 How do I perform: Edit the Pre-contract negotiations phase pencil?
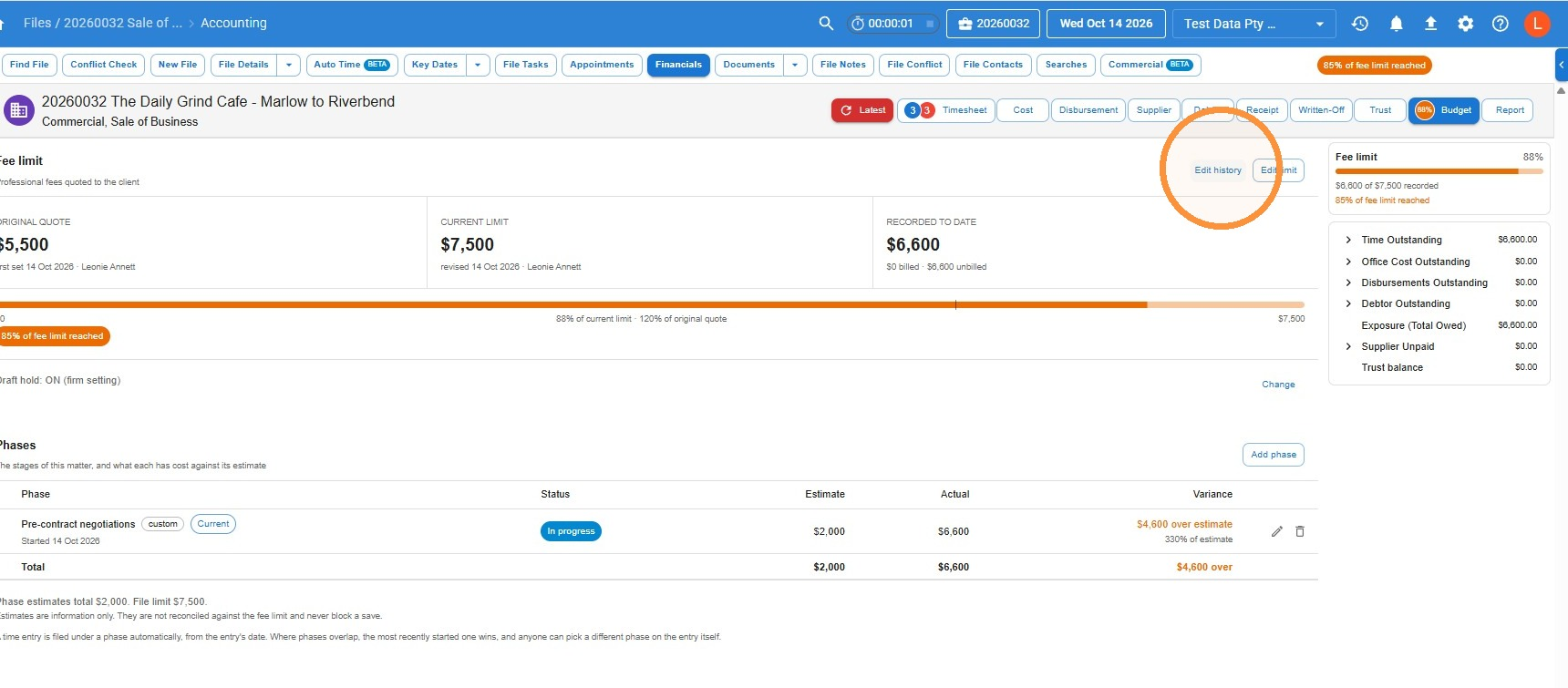1276,531
